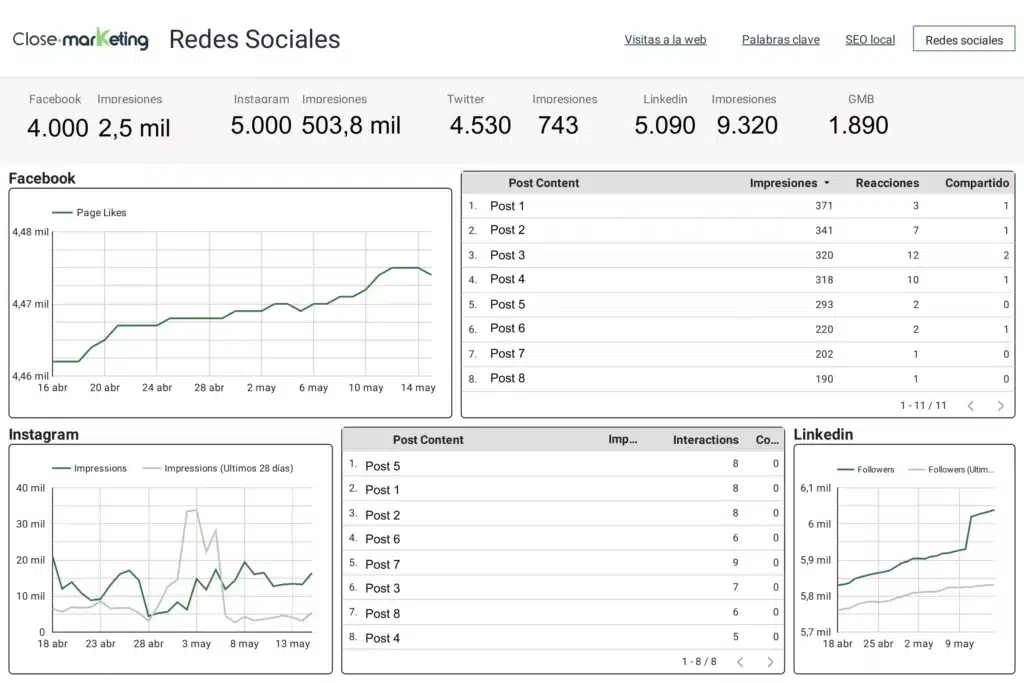Toggle Impressions (Ultimos 28 dias) legend series
The image size is (1024, 683).
[x=218, y=468]
